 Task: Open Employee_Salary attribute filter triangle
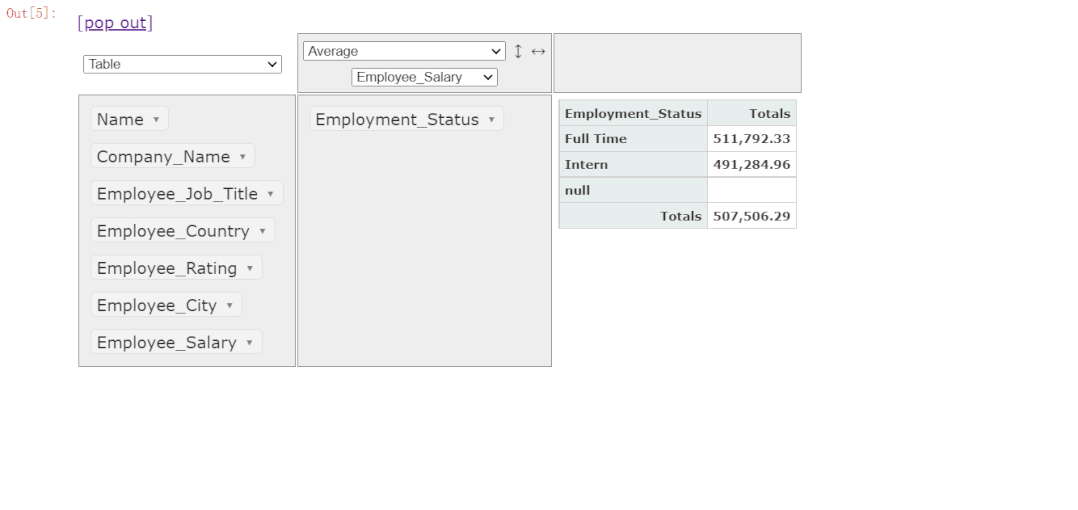[x=249, y=342]
